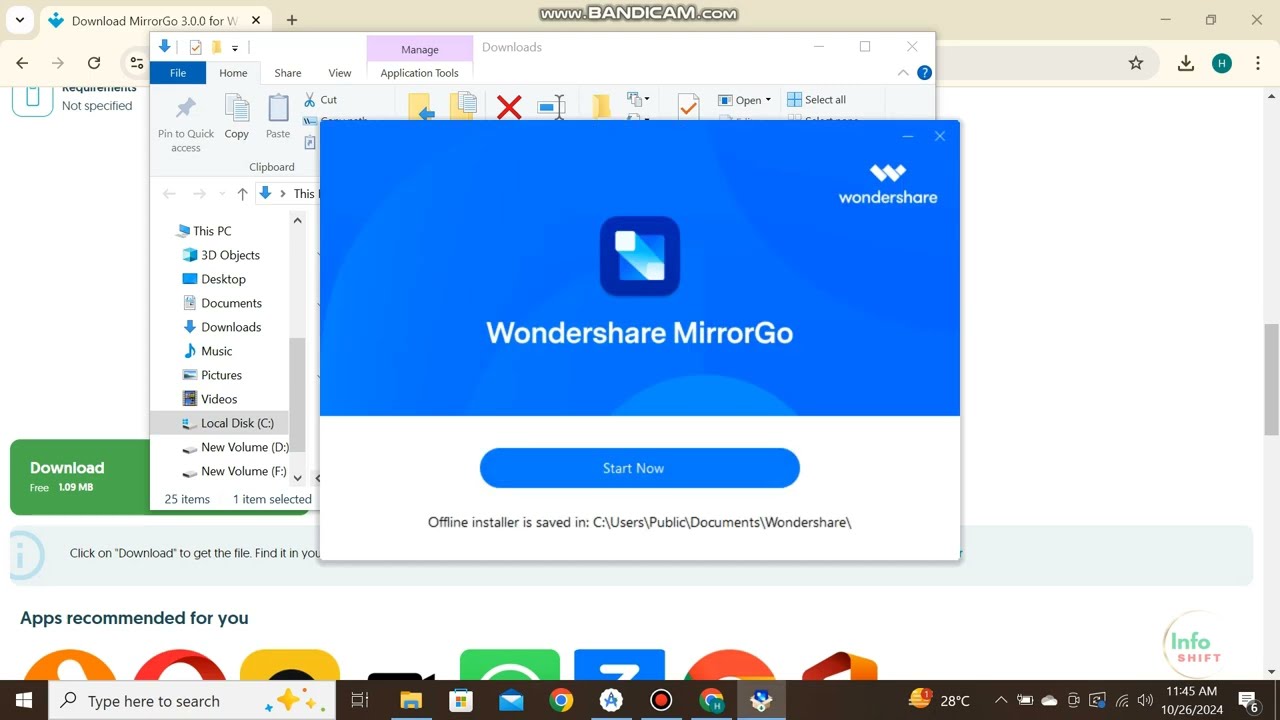
Task: Bookmark page with Chrome star icon
Action: point(1136,63)
